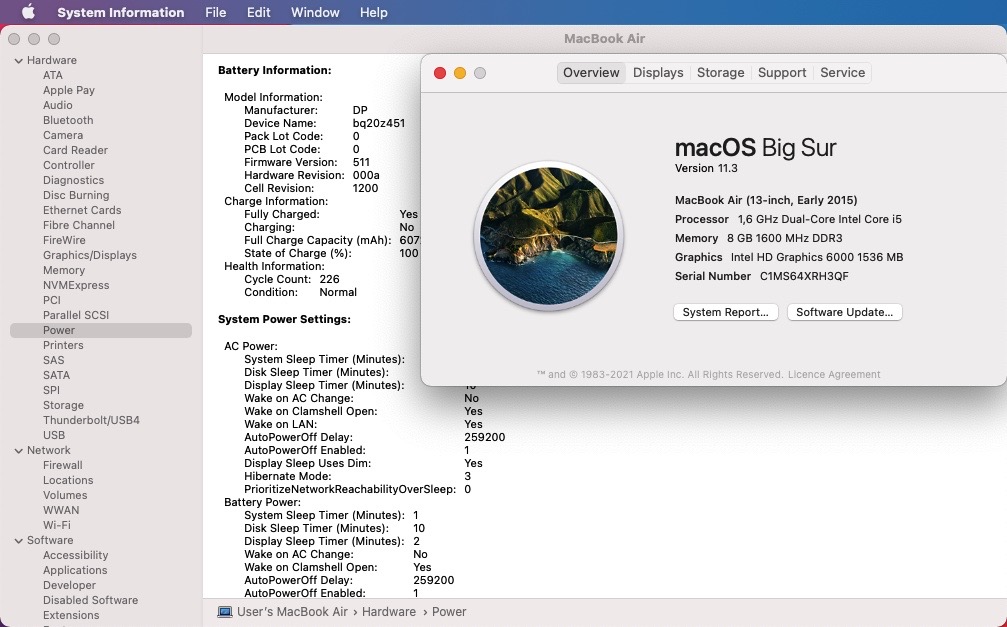Close the About This Mac window
The image size is (1007, 627).
pos(440,73)
